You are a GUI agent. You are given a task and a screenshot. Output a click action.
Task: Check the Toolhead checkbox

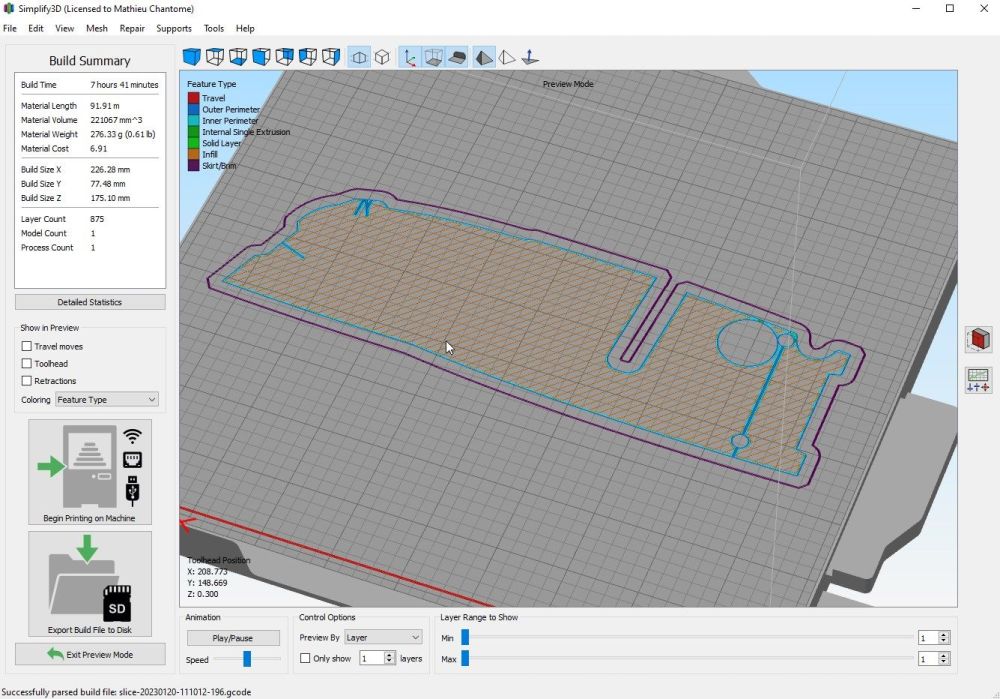pyautogui.click(x=27, y=364)
